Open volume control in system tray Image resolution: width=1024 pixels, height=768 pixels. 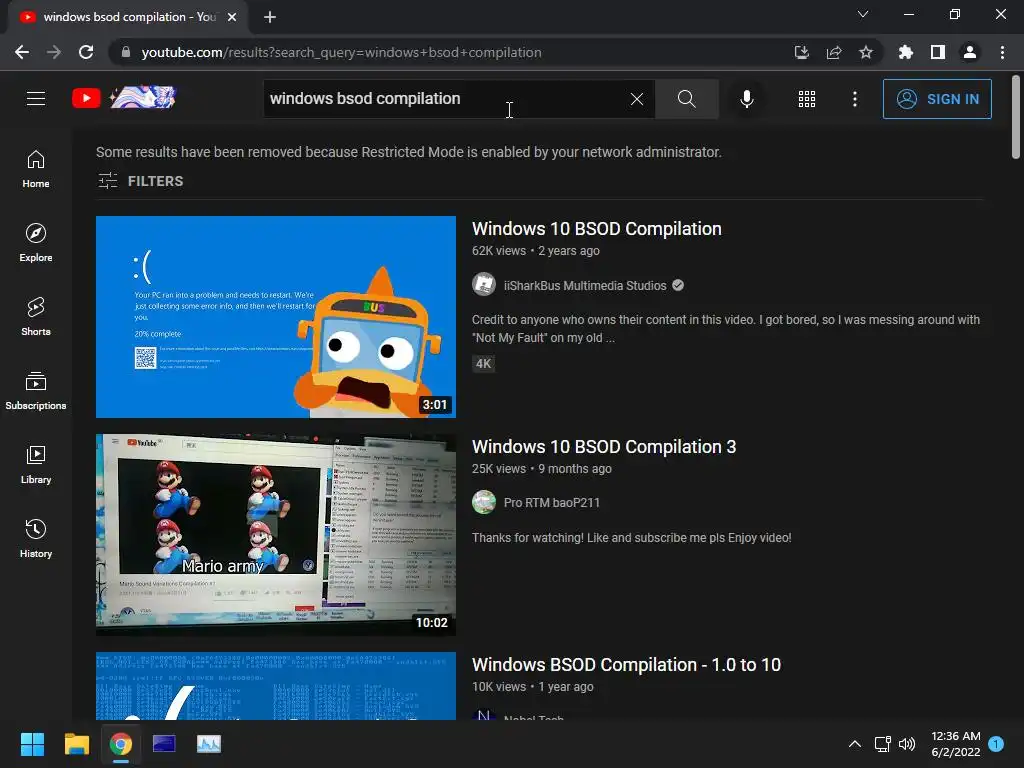pos(907,744)
